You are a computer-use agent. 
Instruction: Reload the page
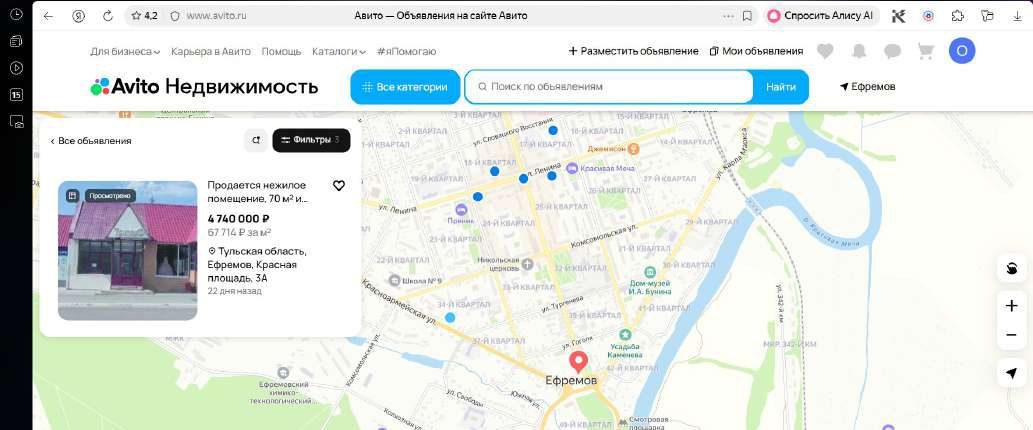(x=108, y=16)
